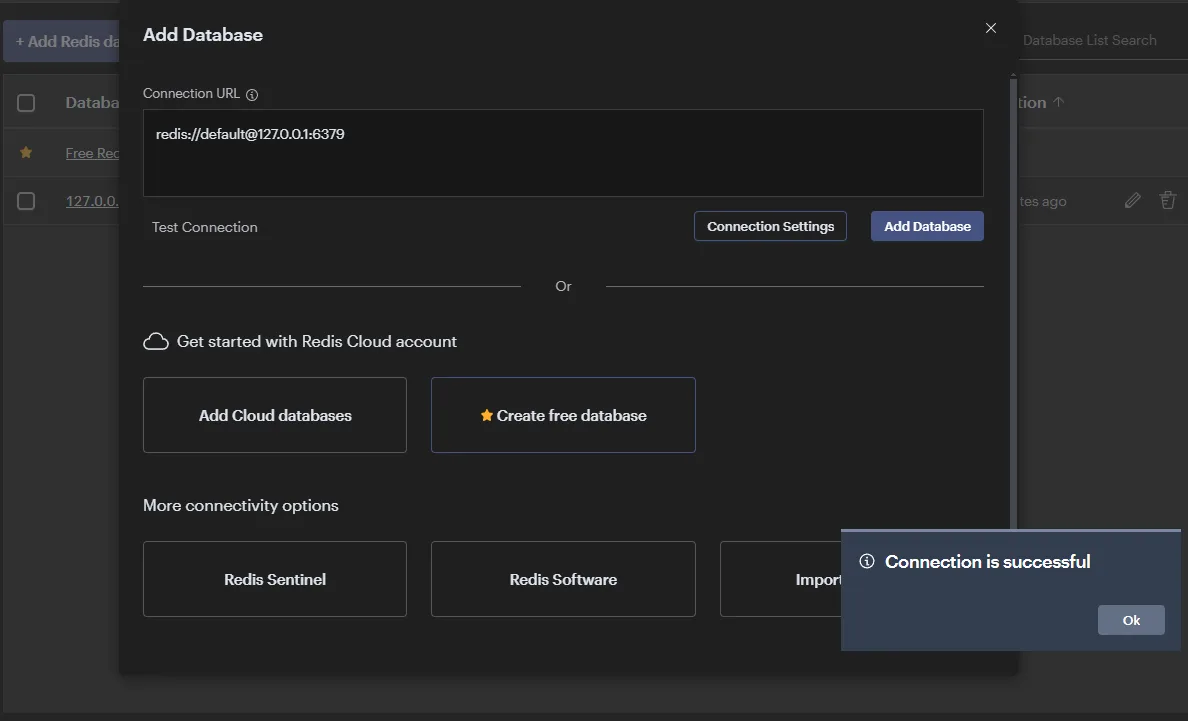Click the star icon on Create free database

(486, 415)
